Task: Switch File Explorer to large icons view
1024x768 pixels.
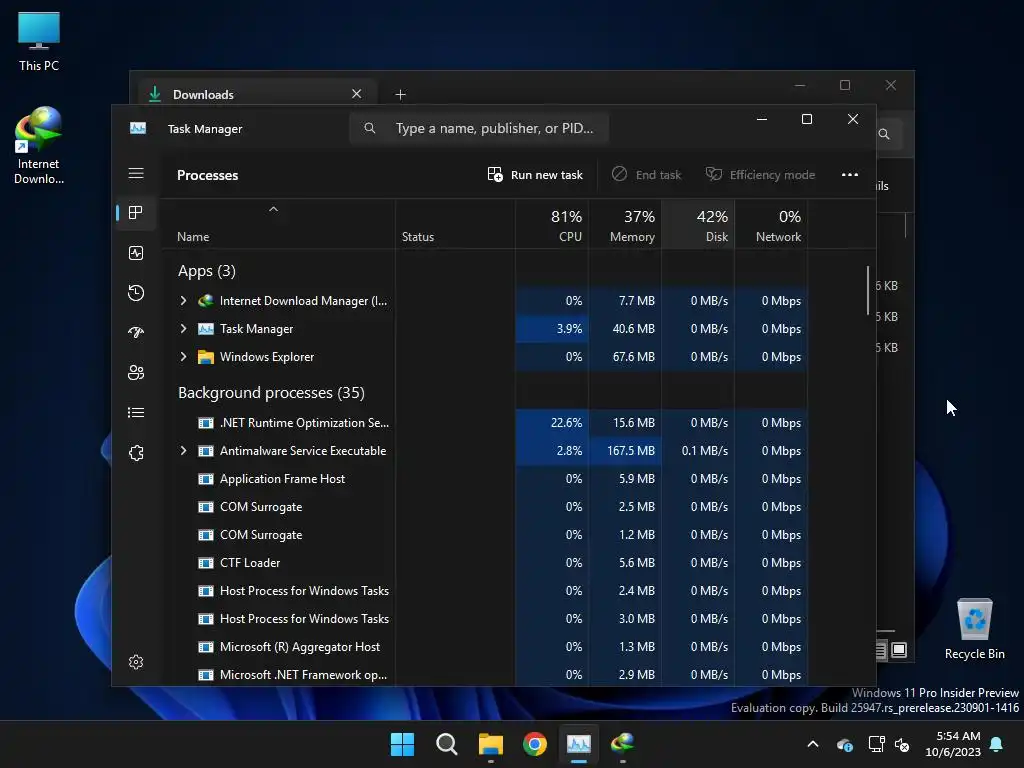Action: (899, 650)
